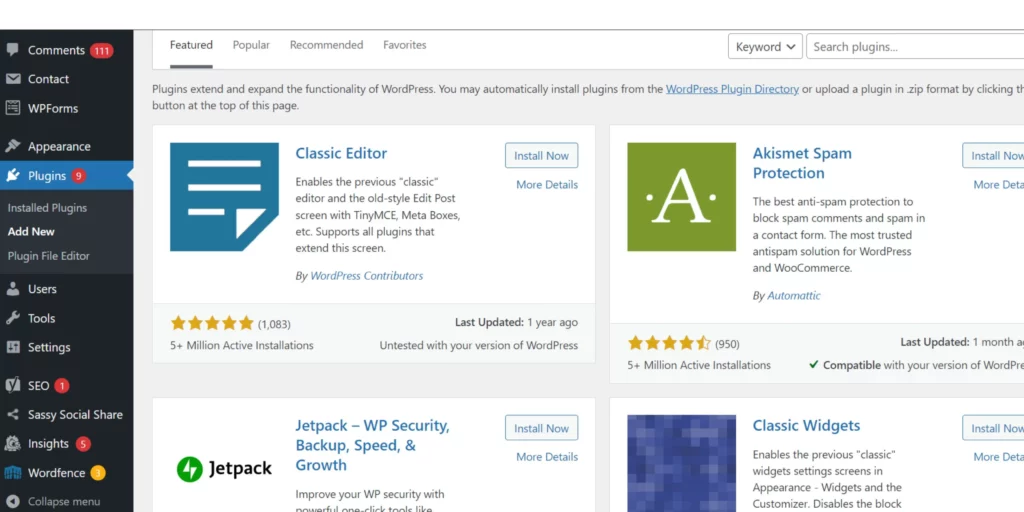Open the WordPress Contributors author link
The width and height of the screenshot is (1024, 512).
coord(366,276)
